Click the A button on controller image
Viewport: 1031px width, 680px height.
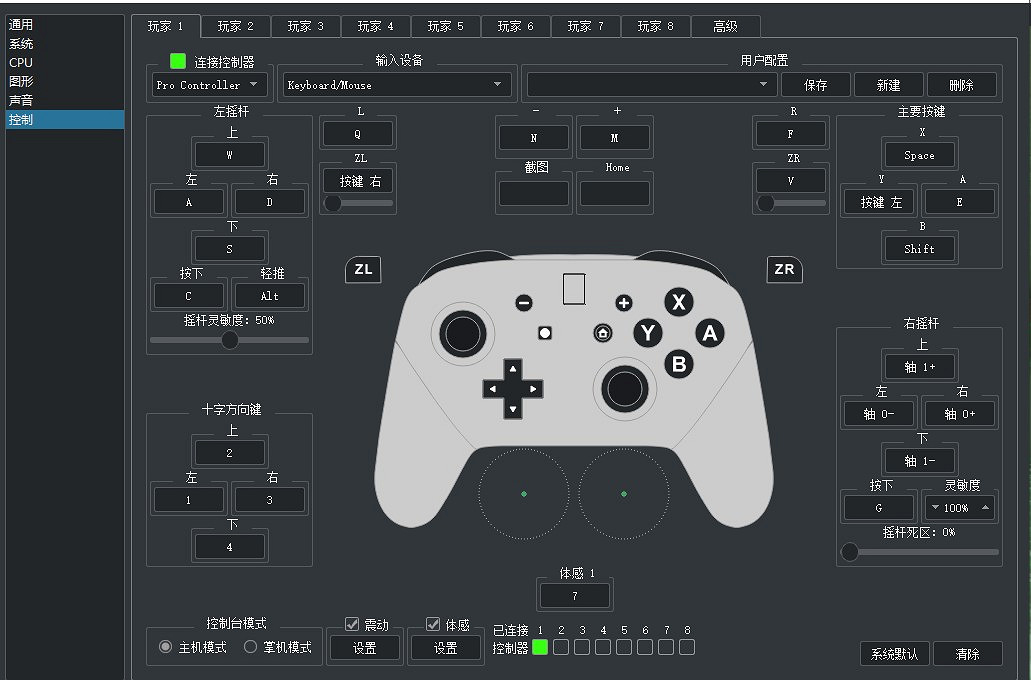coord(710,333)
